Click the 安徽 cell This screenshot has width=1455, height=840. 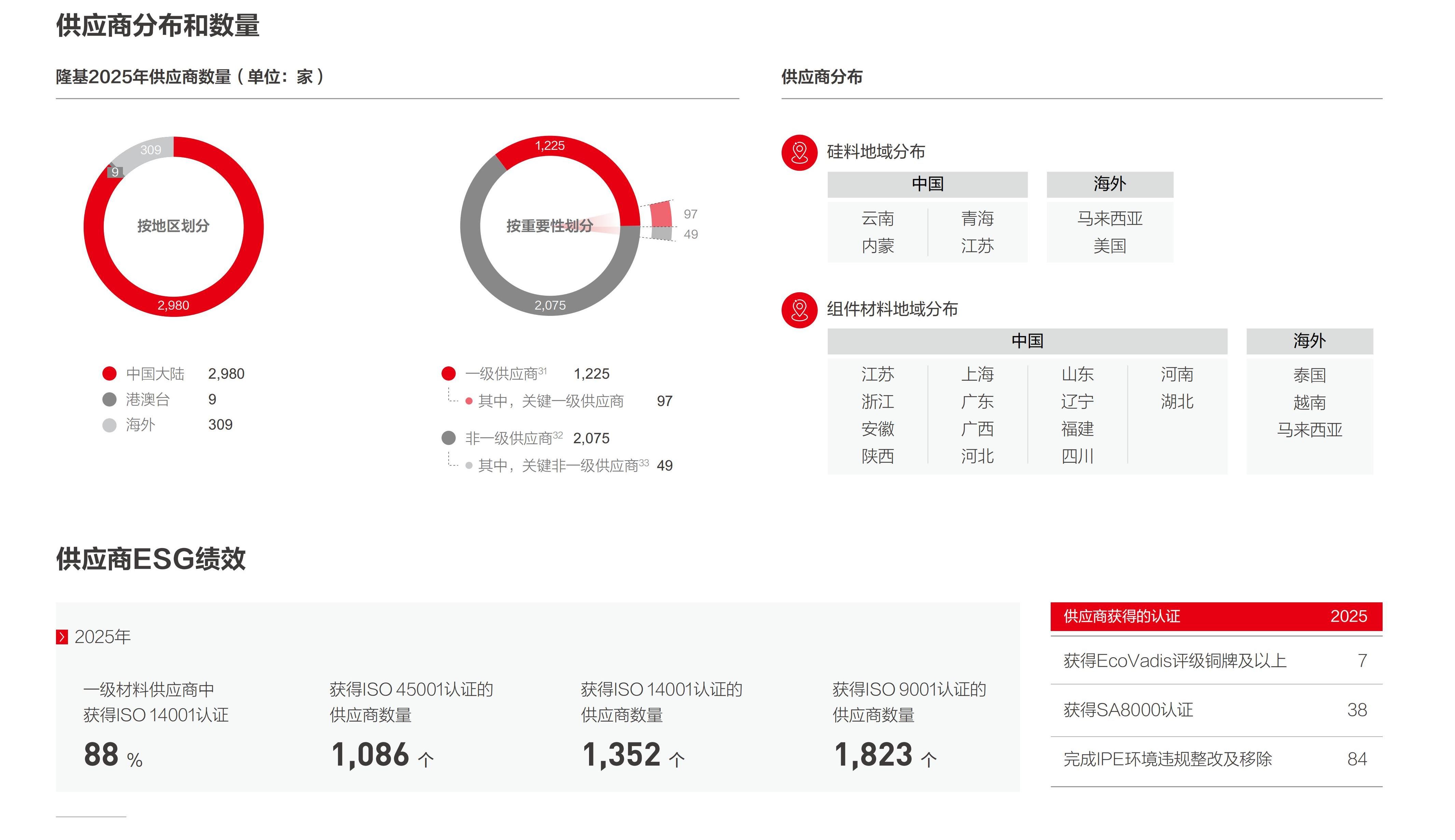pos(878,429)
